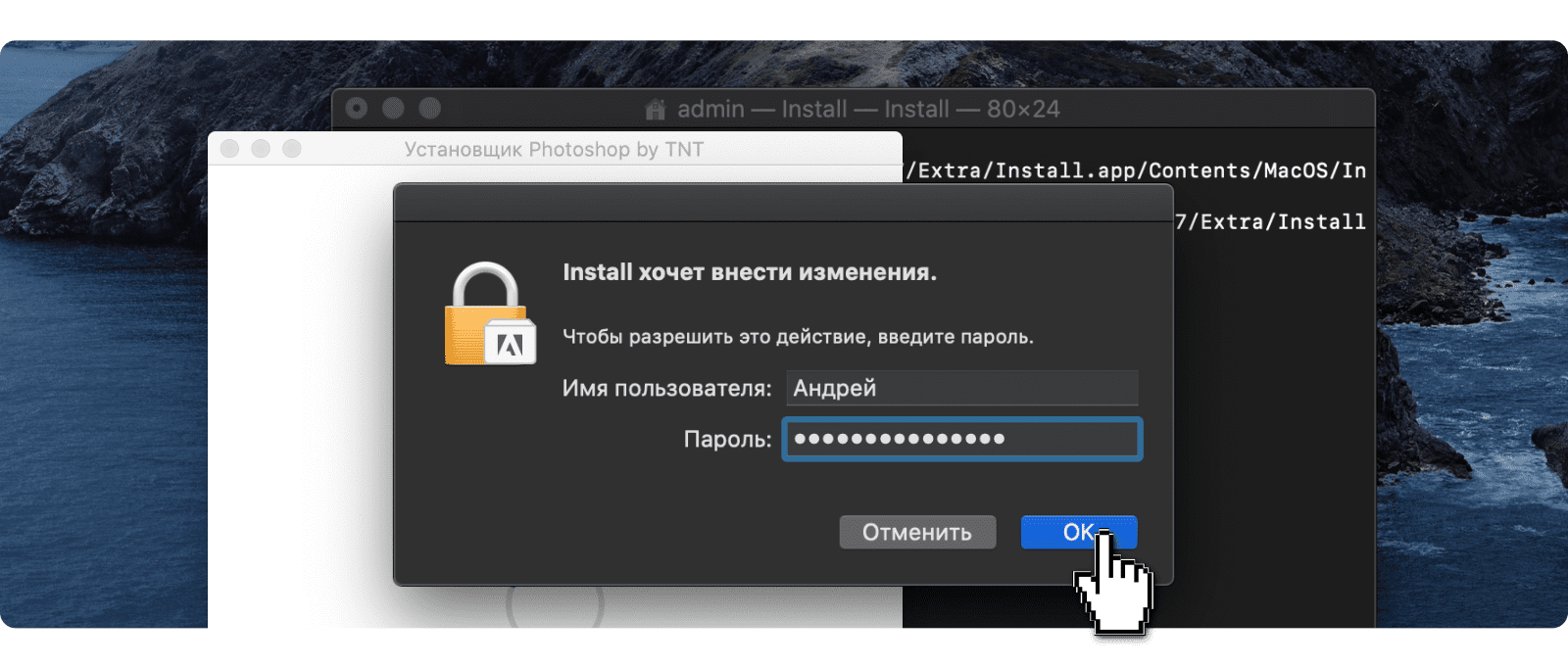Click the Имя пользователя field containing Андрей
The height and width of the screenshot is (666, 1568).
961,388
